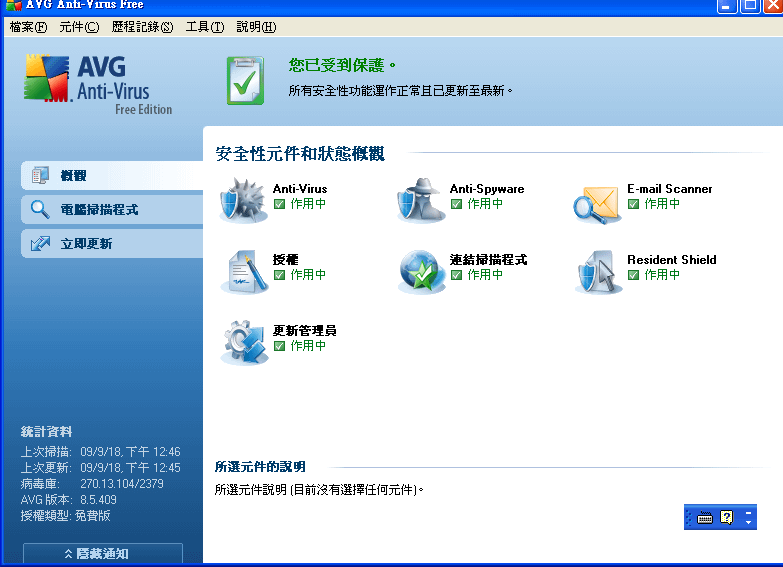Click the 病毒庫 version 270.13.104/2379
783x567 pixels.
coord(122,484)
